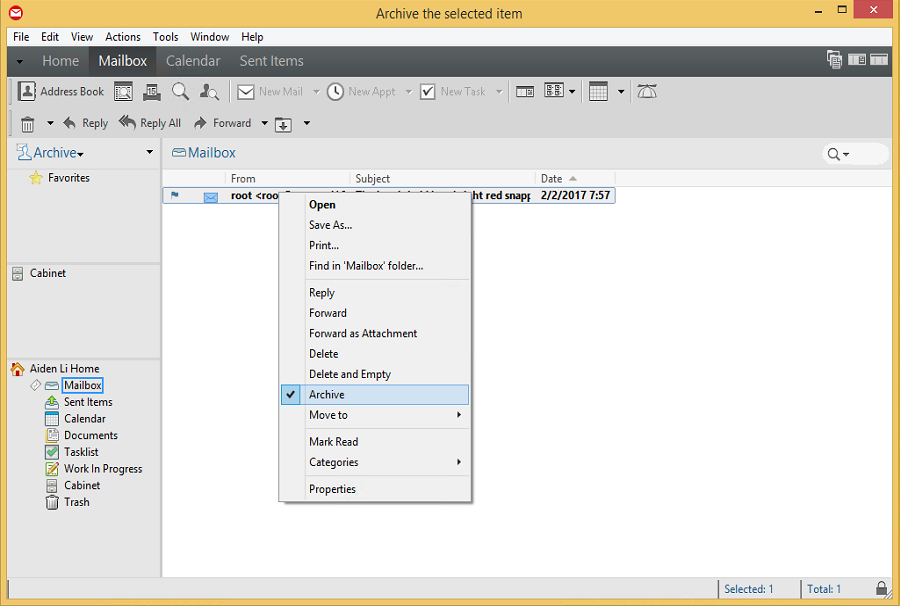This screenshot has height=606, width=900.
Task: Click the magnifier Find icon in toolbar
Action: click(x=180, y=91)
